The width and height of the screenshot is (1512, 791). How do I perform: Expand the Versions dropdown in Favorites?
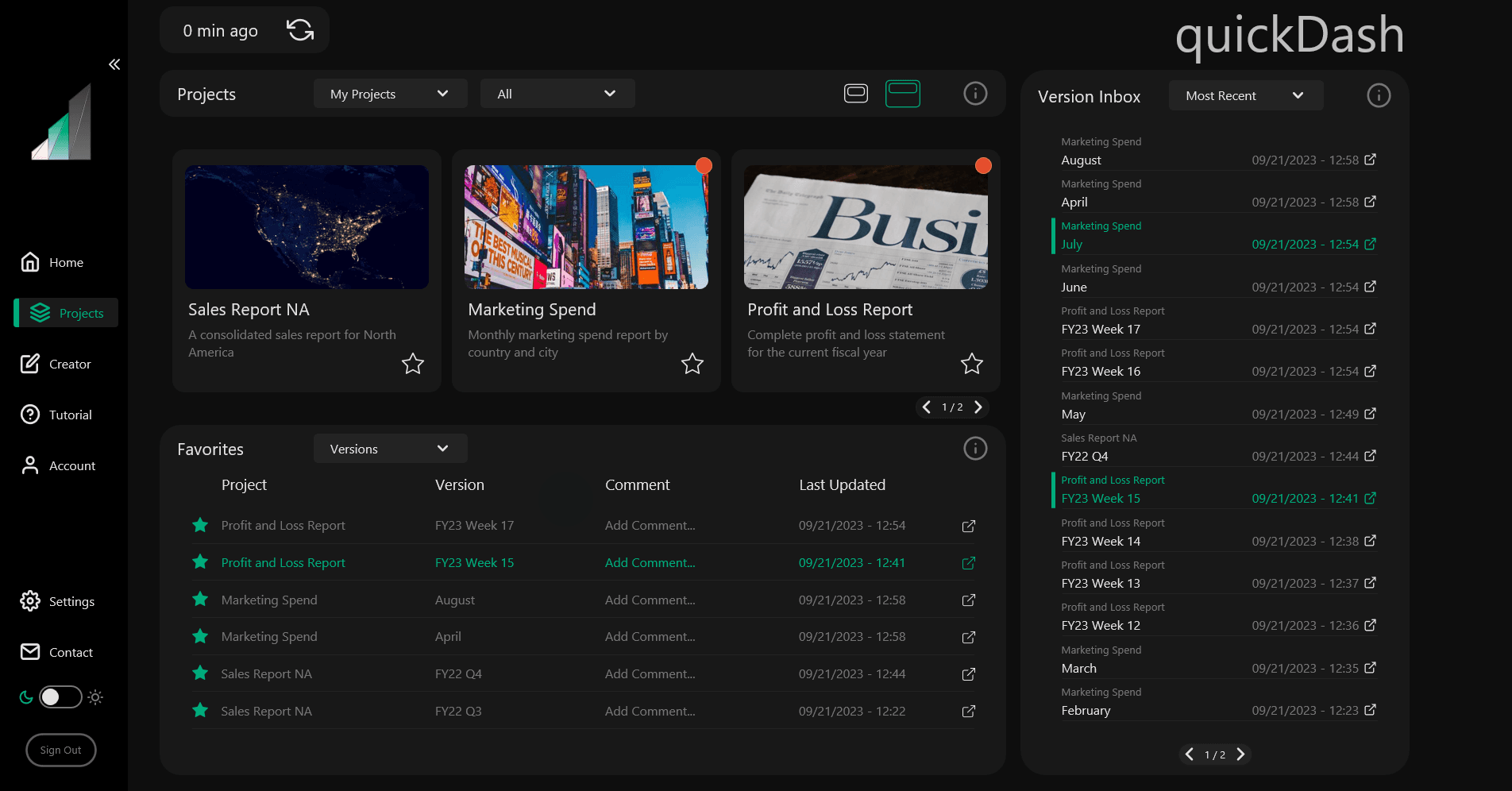pyautogui.click(x=390, y=449)
